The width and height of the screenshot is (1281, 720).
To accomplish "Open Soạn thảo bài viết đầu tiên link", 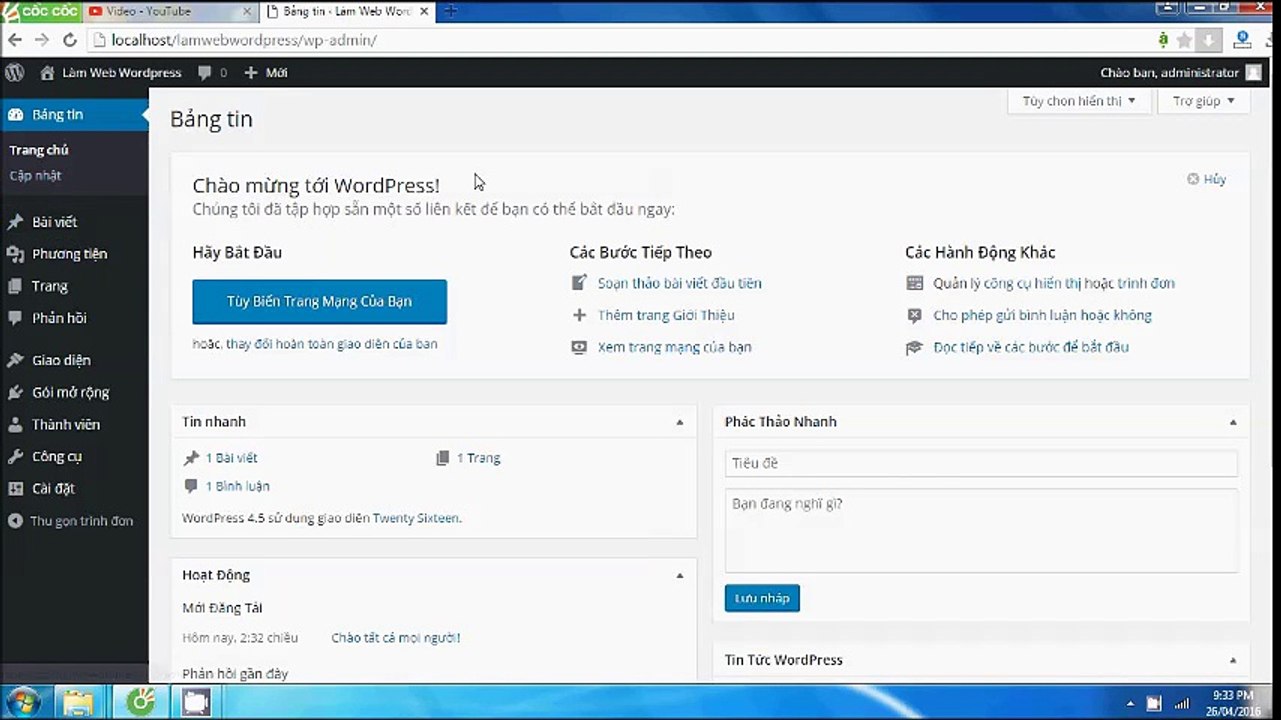I will pyautogui.click(x=679, y=283).
